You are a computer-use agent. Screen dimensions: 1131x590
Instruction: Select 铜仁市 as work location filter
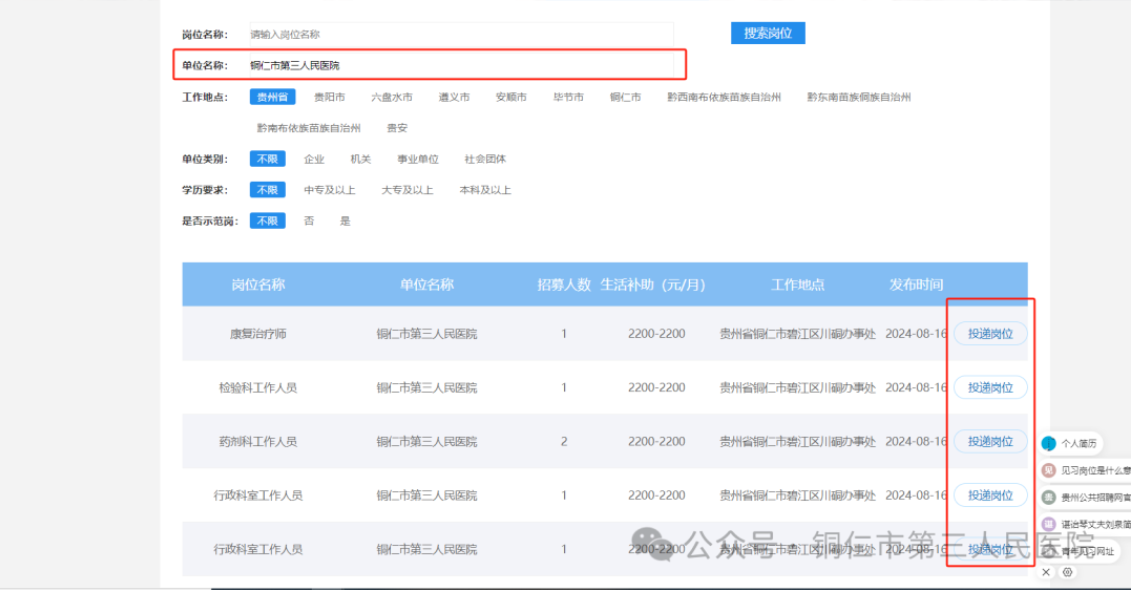625,98
